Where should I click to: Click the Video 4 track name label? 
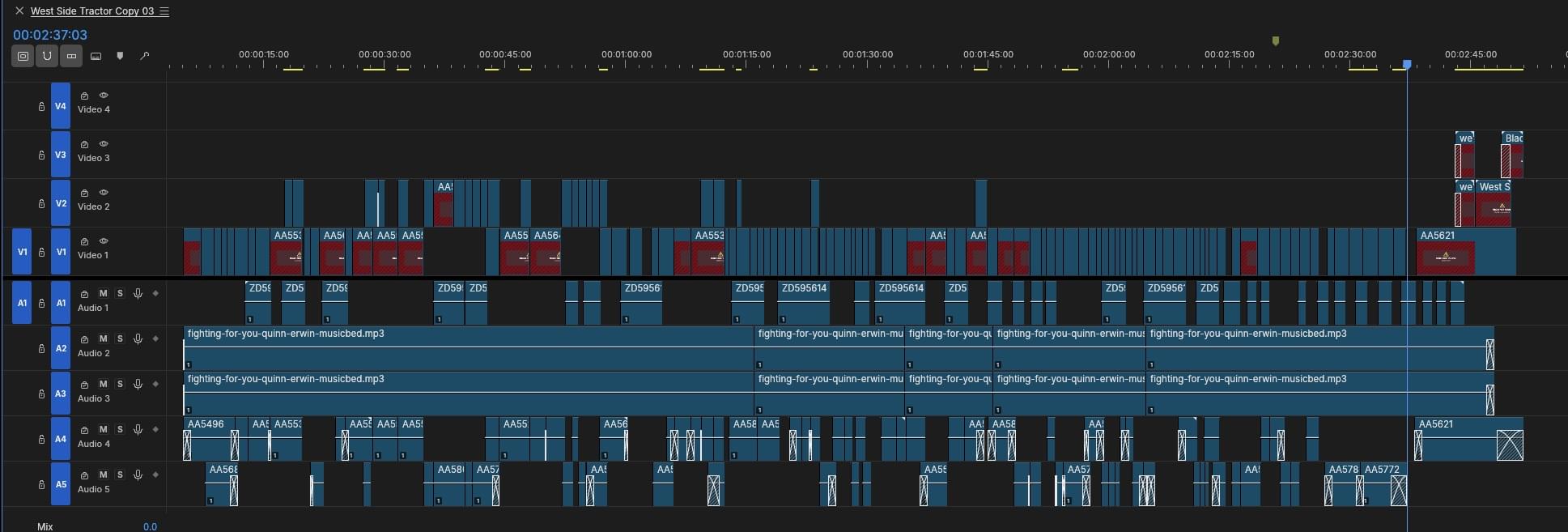point(94,109)
